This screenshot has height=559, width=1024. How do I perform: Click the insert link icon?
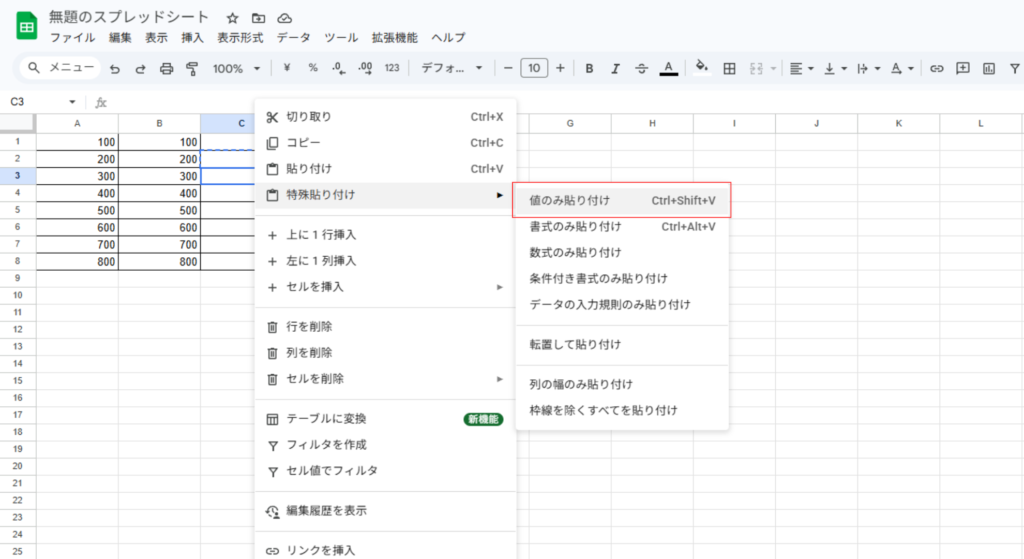coord(937,69)
